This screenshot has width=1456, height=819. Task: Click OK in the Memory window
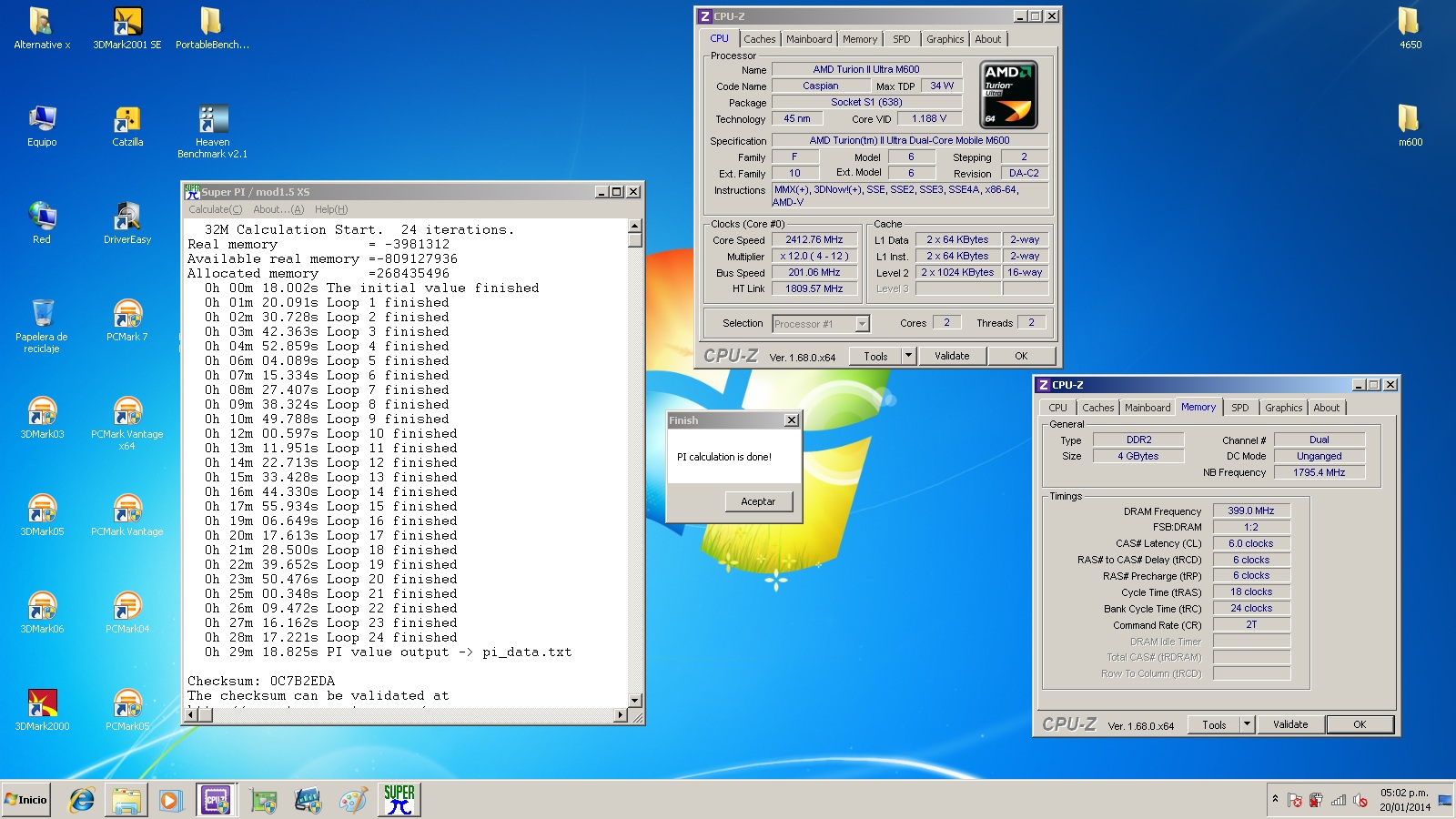pos(1360,724)
